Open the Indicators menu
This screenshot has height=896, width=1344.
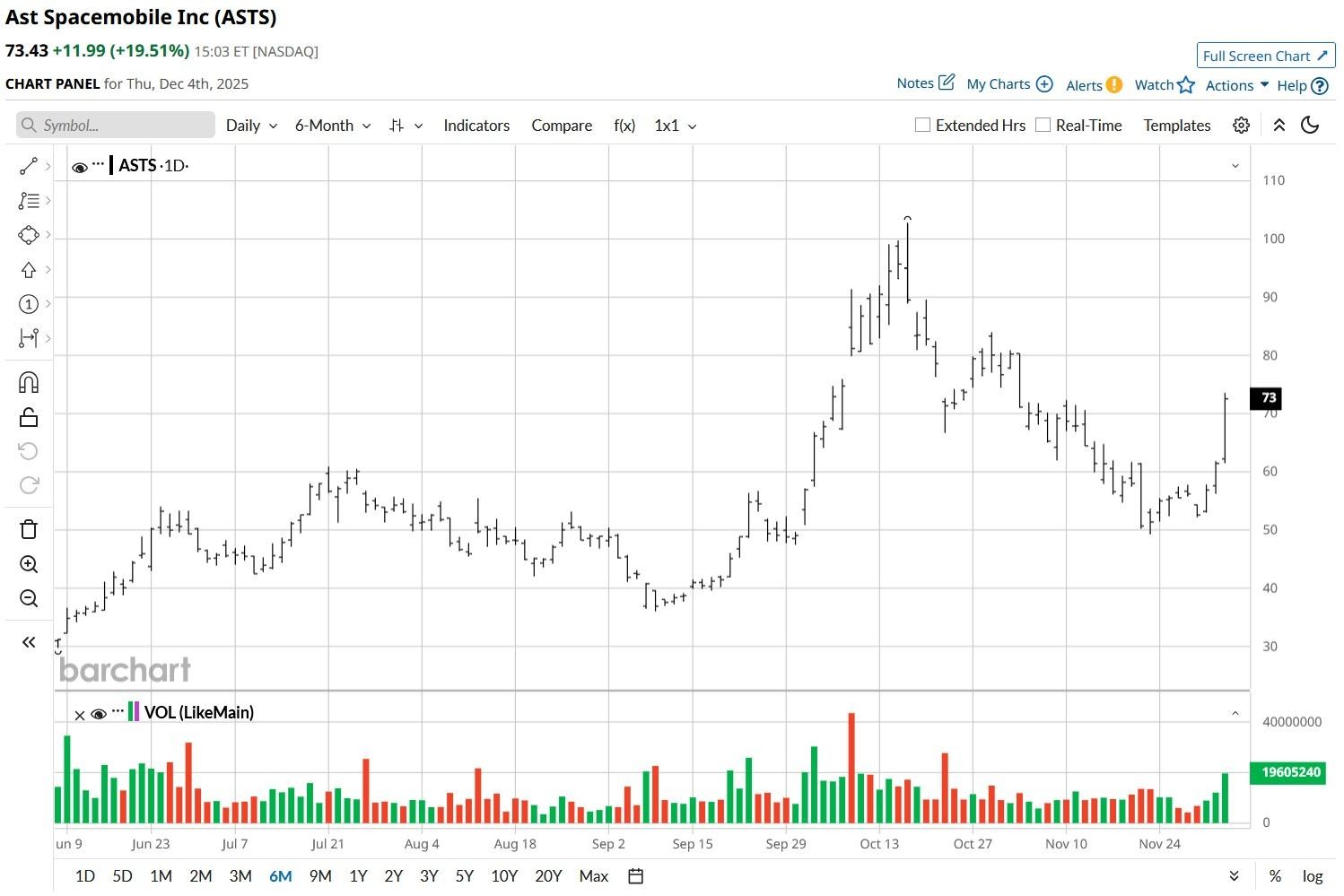click(x=476, y=126)
